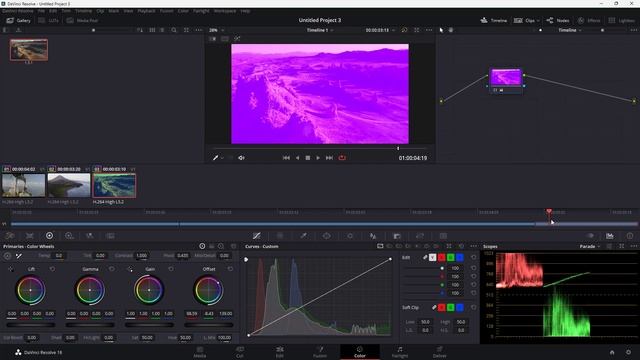Open the Scopes palette icon
Screen dimensions: 640x360
[x=609, y=236]
